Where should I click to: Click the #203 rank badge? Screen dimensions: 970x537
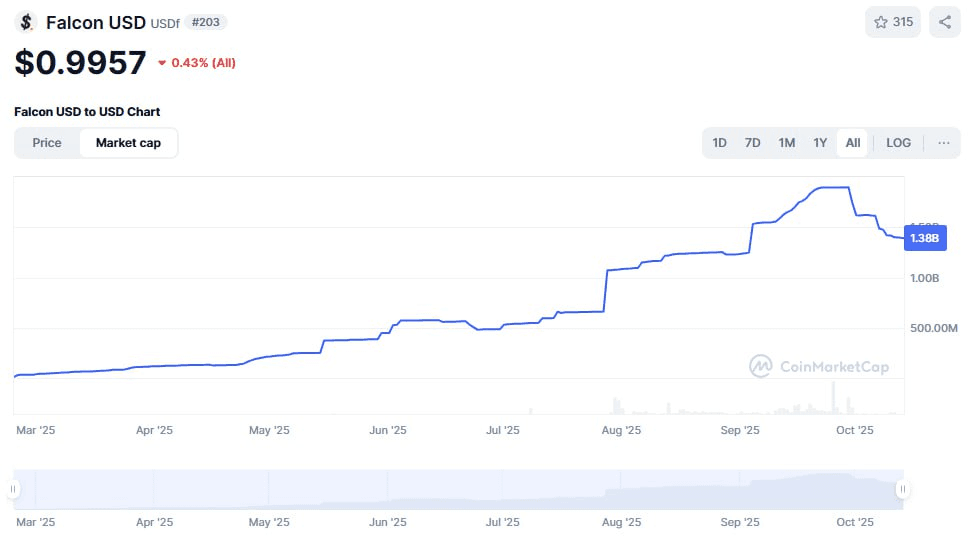point(205,22)
